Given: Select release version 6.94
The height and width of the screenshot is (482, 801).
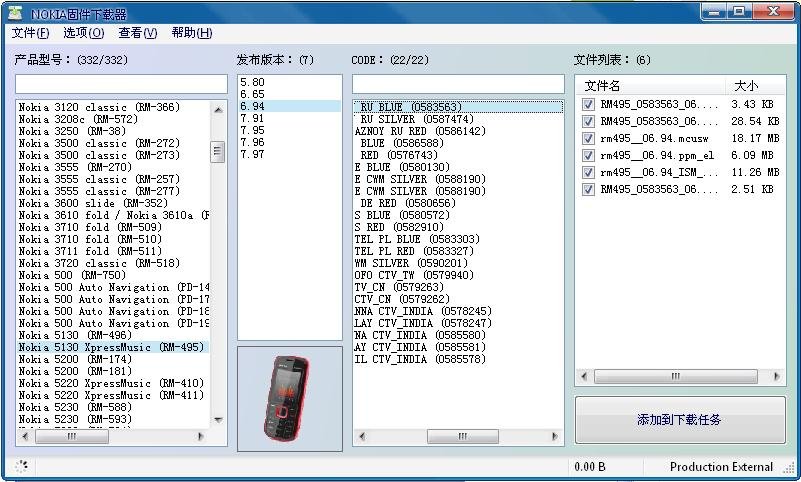Looking at the screenshot, I should (290, 106).
